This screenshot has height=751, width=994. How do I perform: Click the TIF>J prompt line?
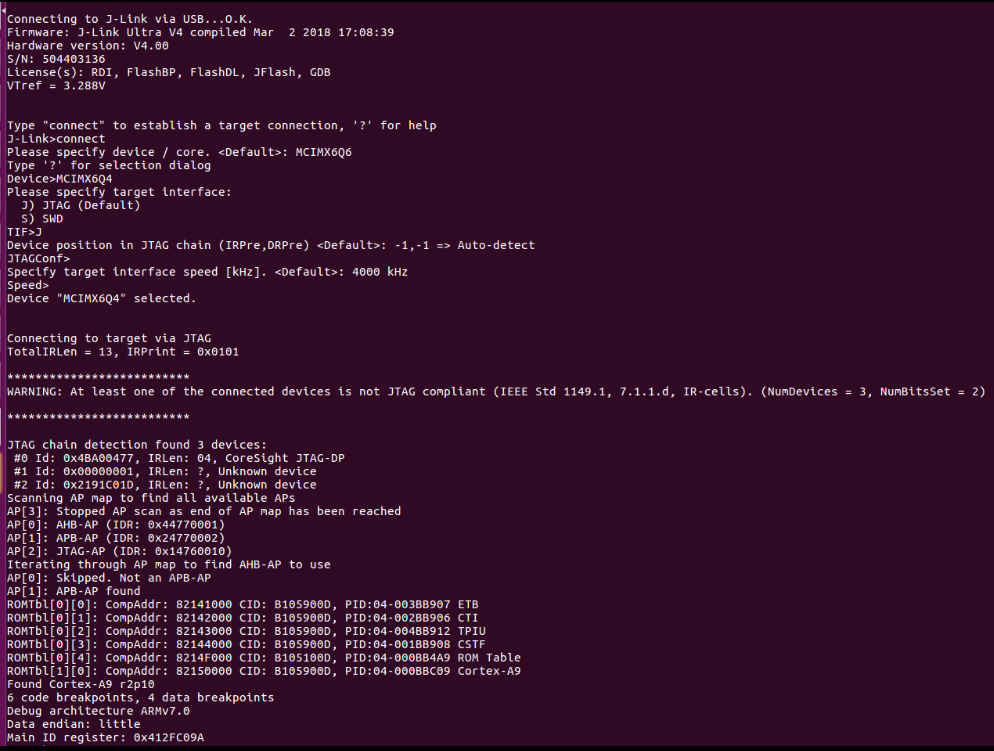coord(24,232)
